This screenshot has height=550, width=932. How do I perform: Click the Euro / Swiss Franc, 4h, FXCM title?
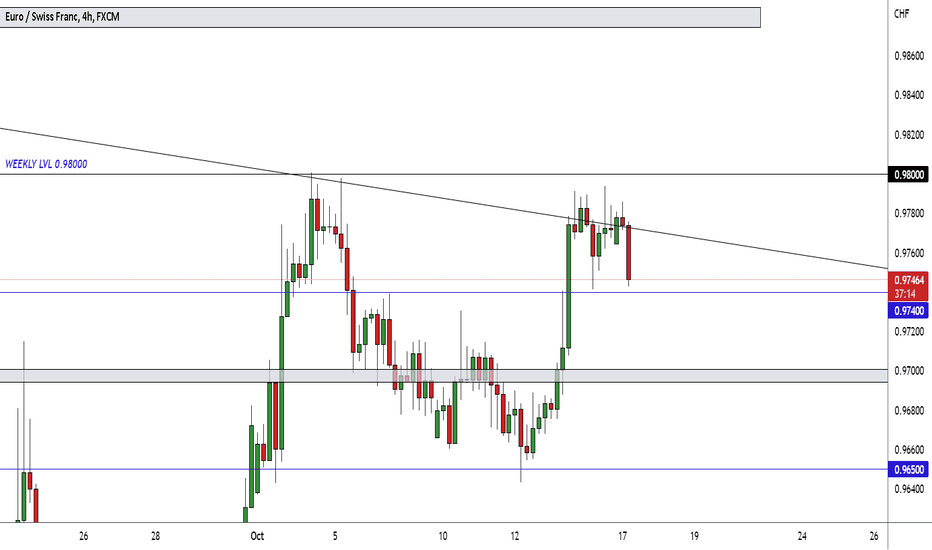(x=62, y=17)
